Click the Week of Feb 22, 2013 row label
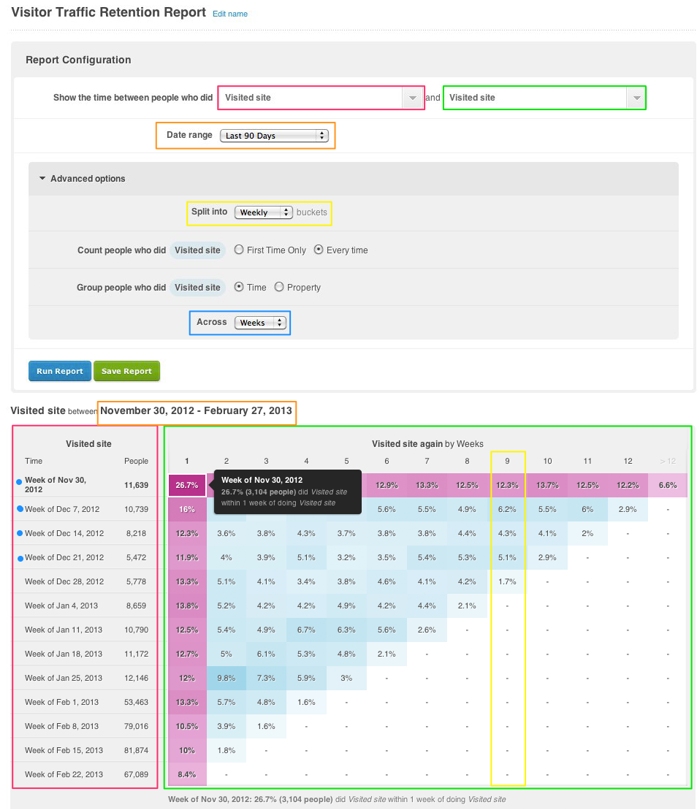Image resolution: width=699 pixels, height=809 pixels. click(x=64, y=774)
